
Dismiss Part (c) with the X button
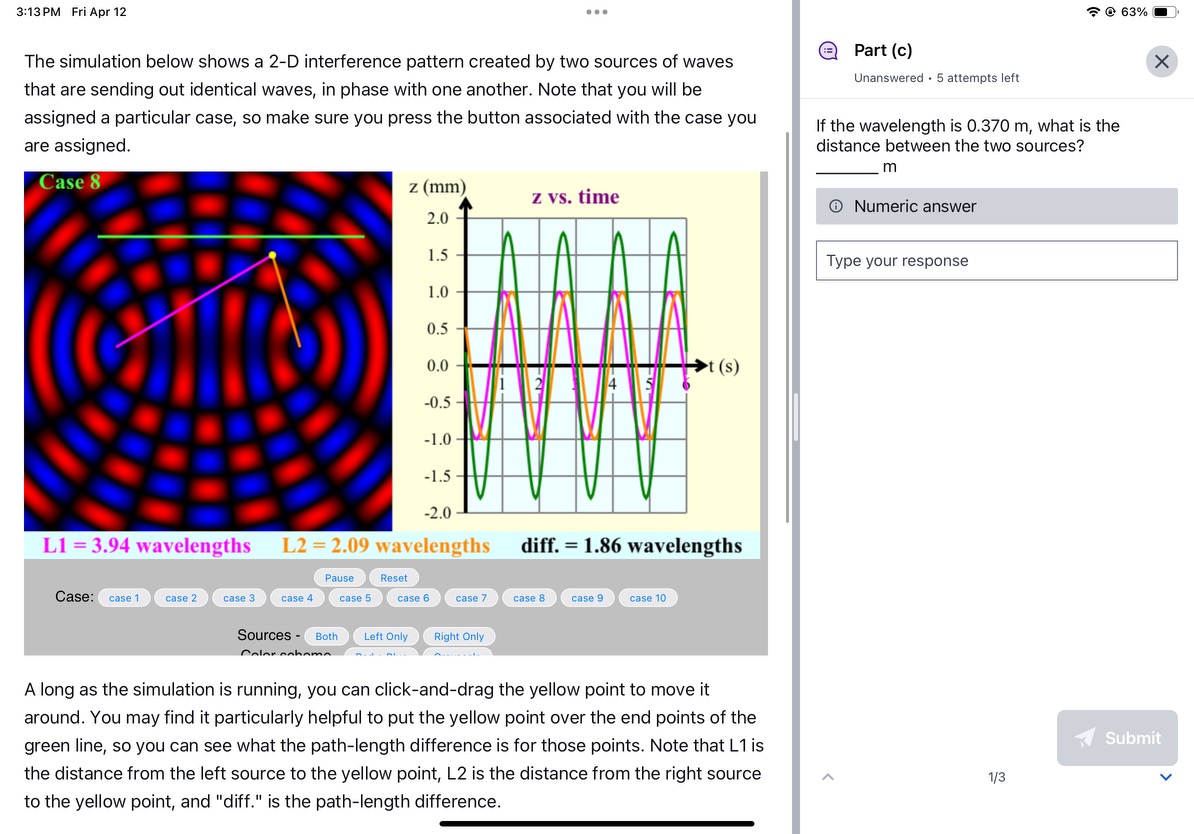1161,62
